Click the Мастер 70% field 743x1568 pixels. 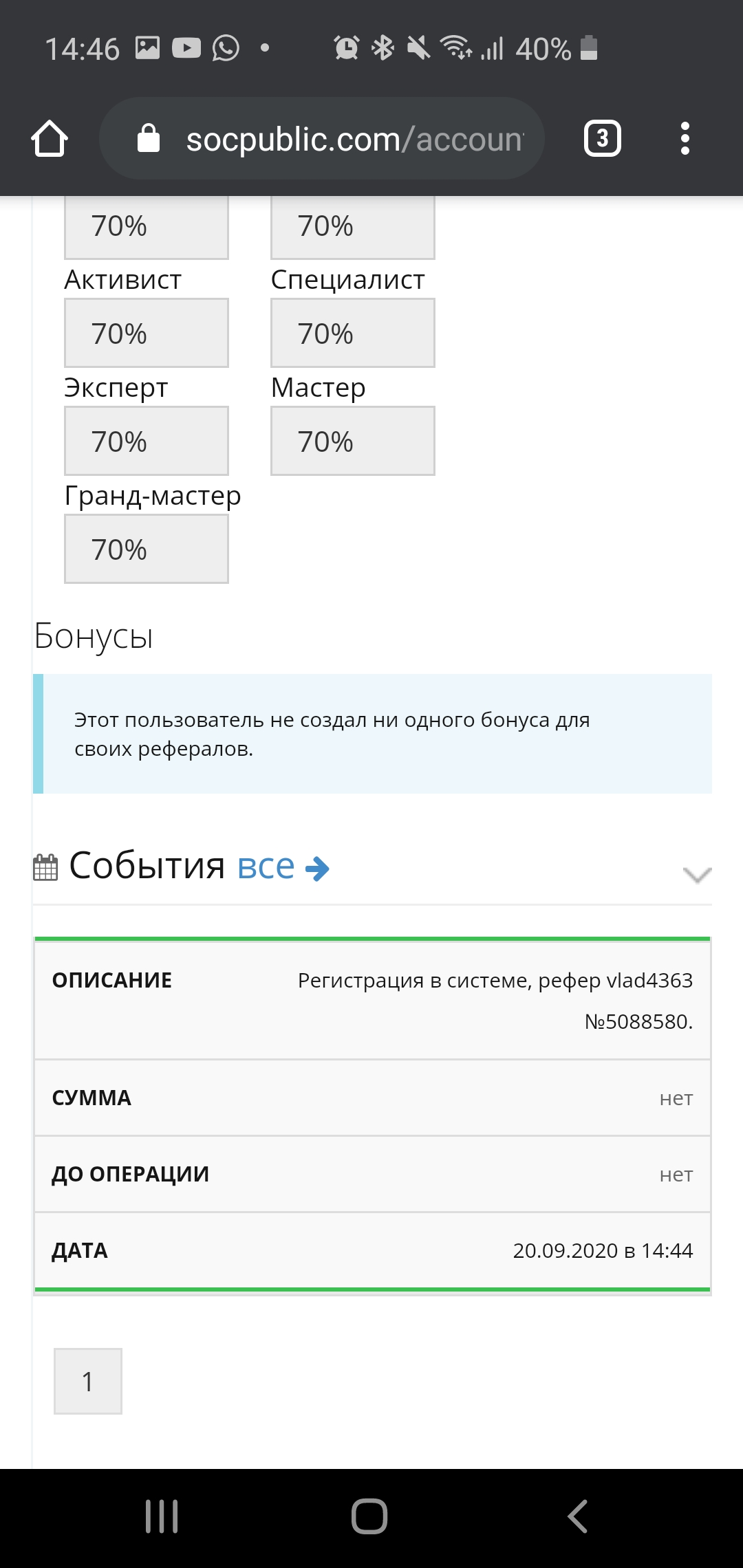click(353, 441)
